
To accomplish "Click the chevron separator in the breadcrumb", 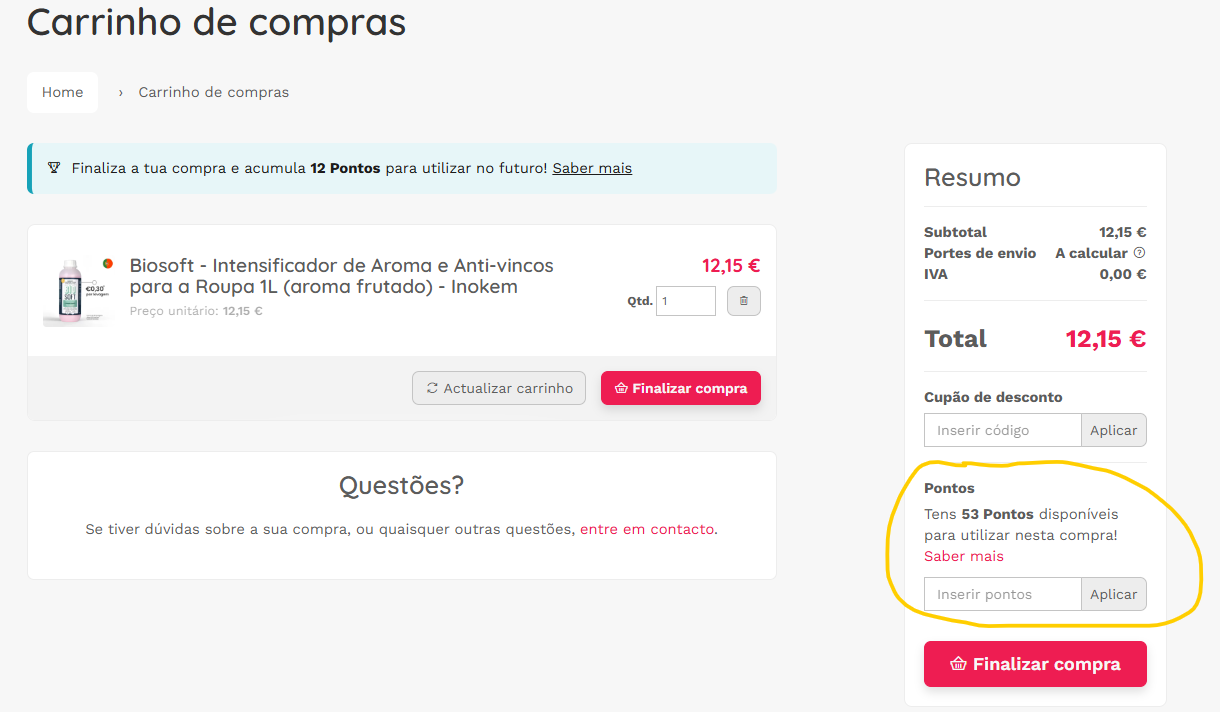I will (x=119, y=92).
